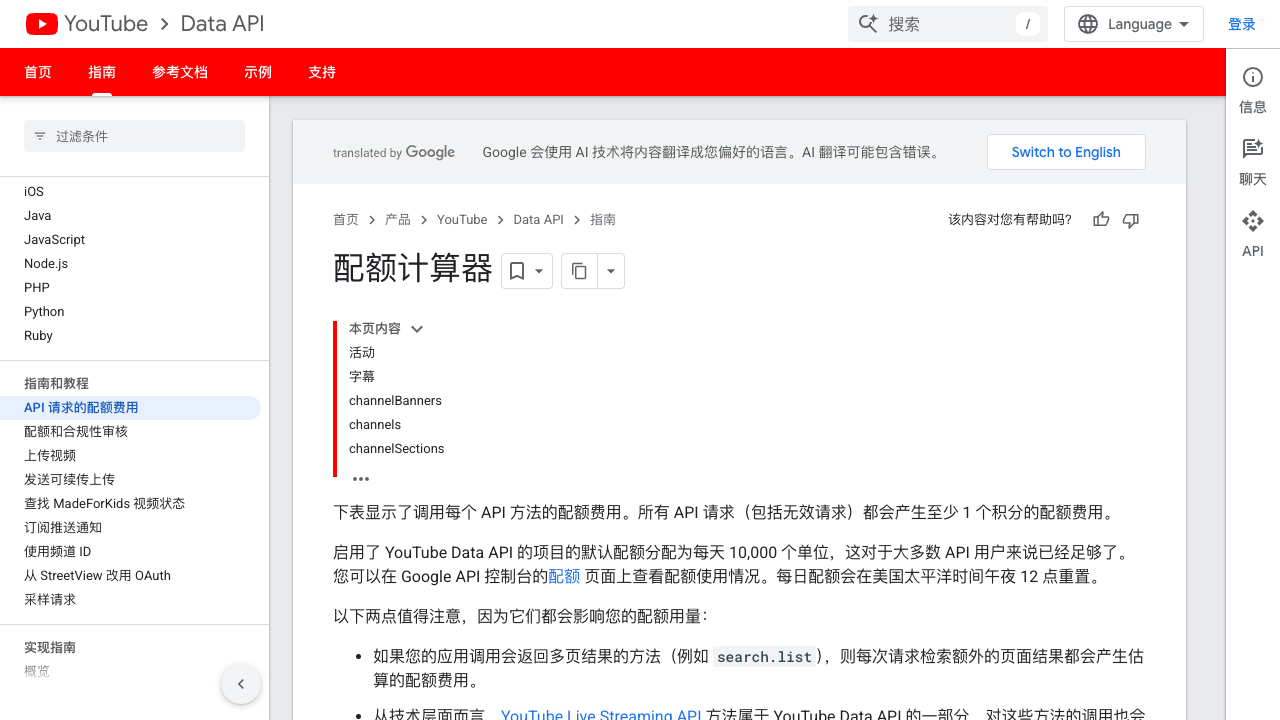Open Data API breadcrumb link

click(x=539, y=220)
